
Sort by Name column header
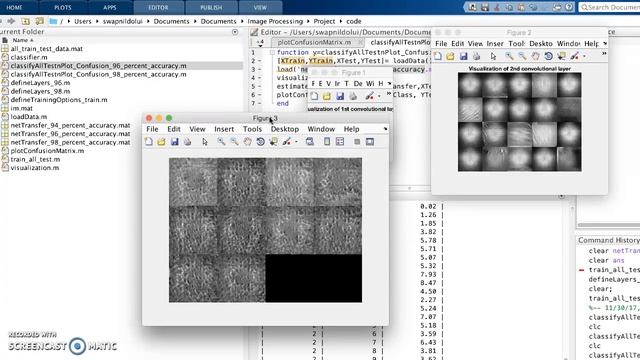[x=20, y=40]
